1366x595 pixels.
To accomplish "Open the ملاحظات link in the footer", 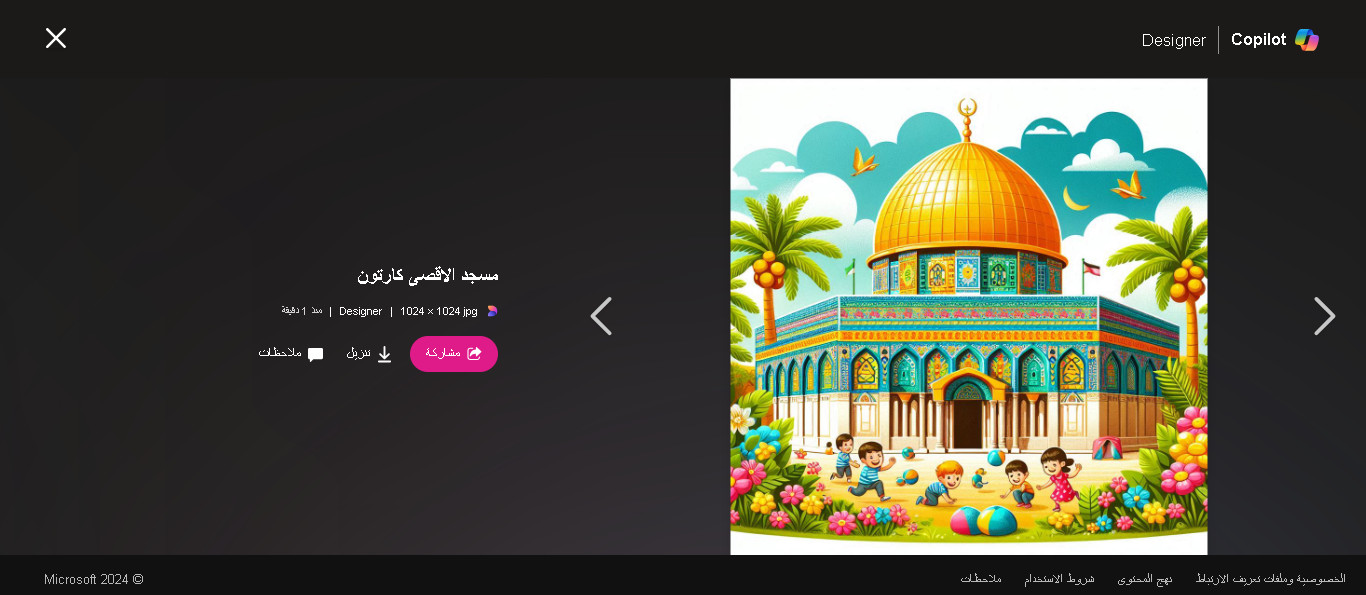I will point(981,579).
